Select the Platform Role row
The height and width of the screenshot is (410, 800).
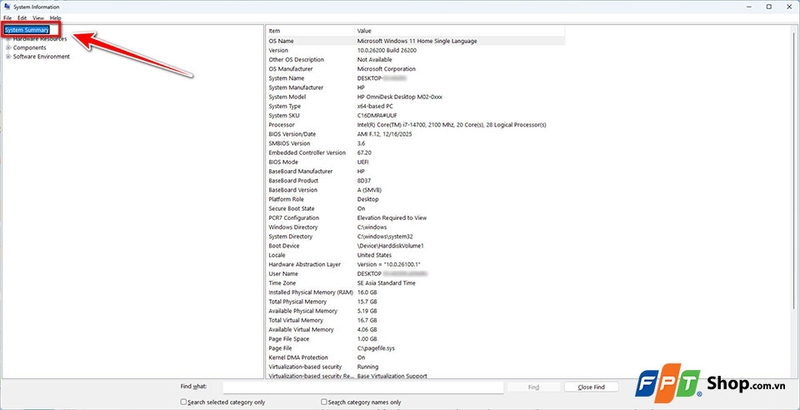[x=415, y=199]
